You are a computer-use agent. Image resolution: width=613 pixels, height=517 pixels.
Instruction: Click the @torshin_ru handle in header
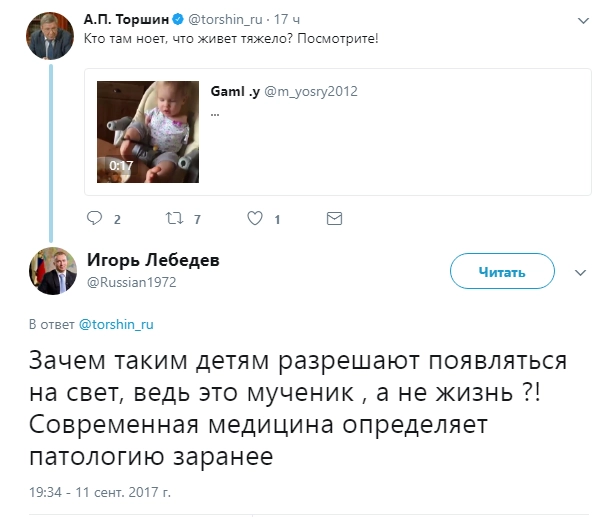(231, 18)
